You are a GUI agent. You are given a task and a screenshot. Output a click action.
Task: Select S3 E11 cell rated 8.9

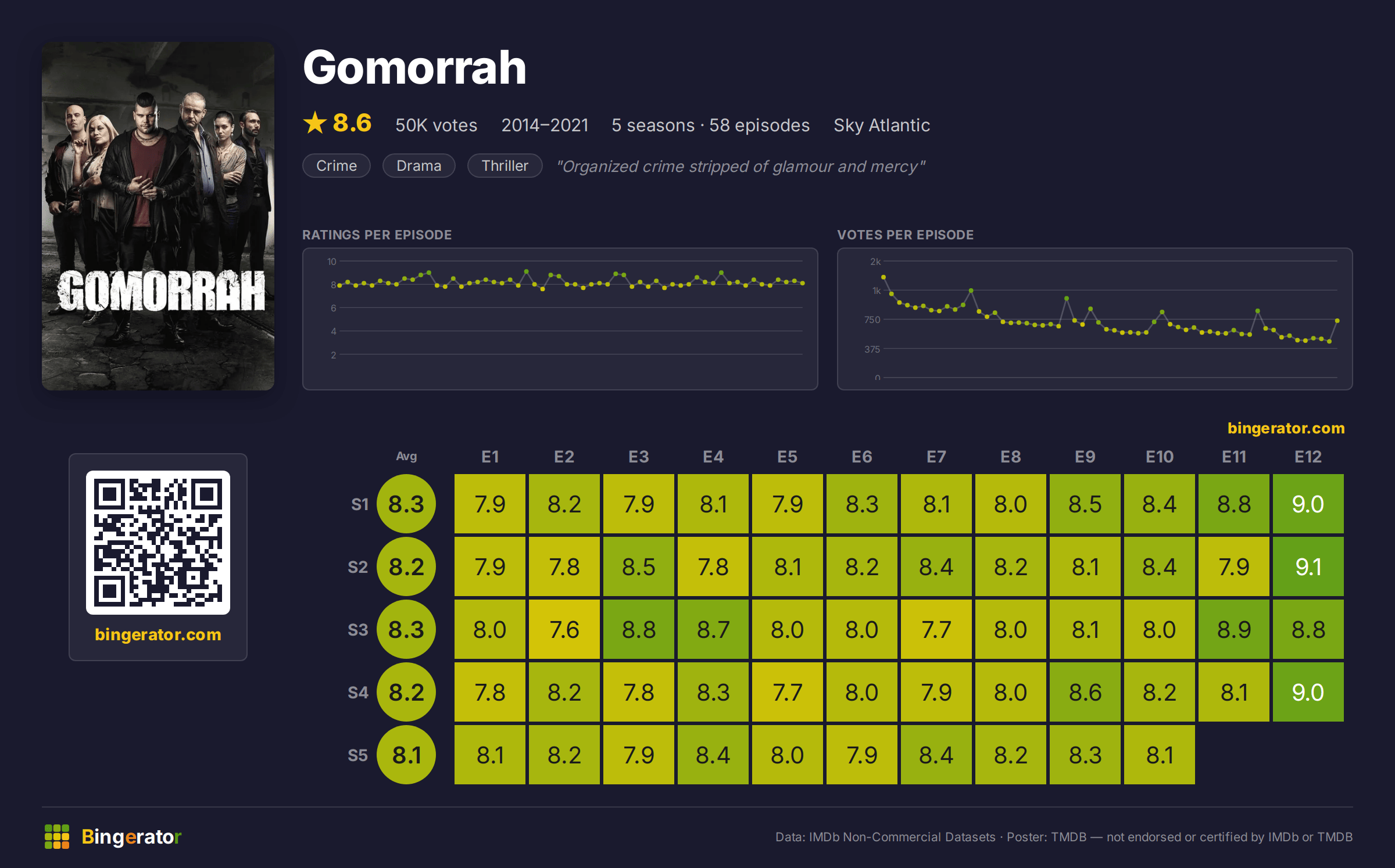(1234, 629)
